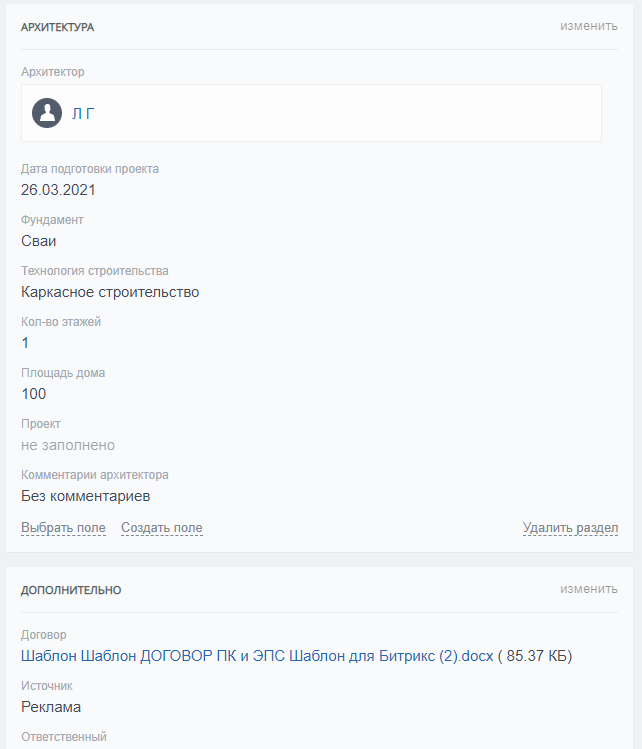
Task: Click the Площадь дома value 100
Action: pyautogui.click(x=33, y=394)
